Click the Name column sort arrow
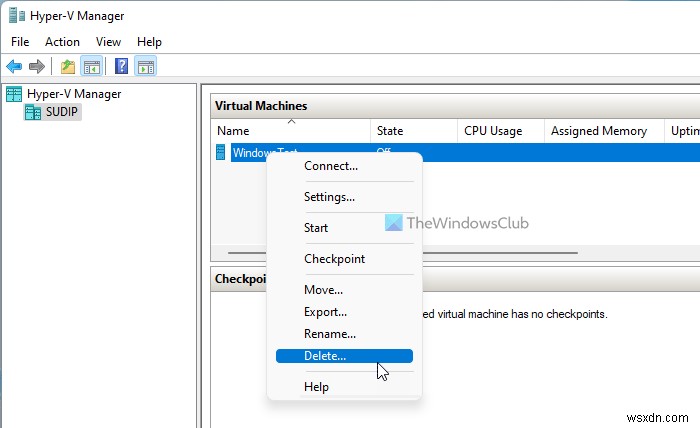 click(292, 121)
